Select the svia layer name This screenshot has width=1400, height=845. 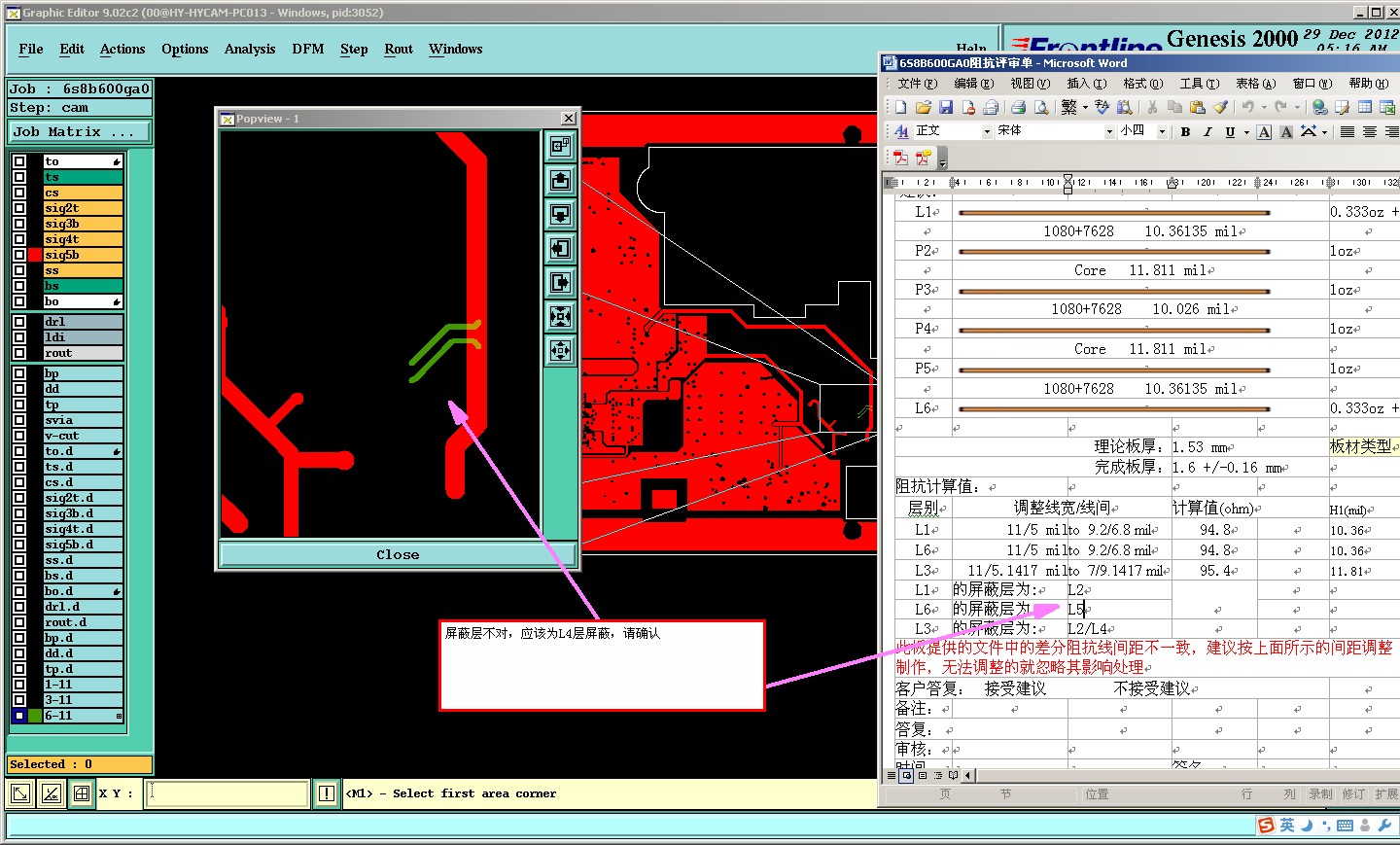[x=83, y=420]
